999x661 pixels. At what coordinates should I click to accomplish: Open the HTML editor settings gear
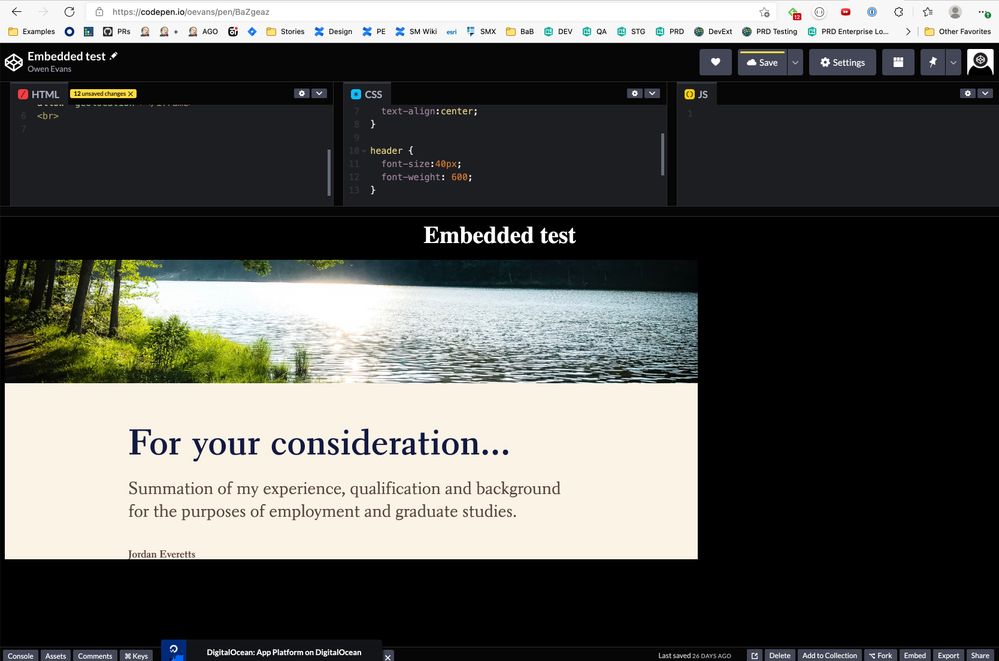click(302, 93)
